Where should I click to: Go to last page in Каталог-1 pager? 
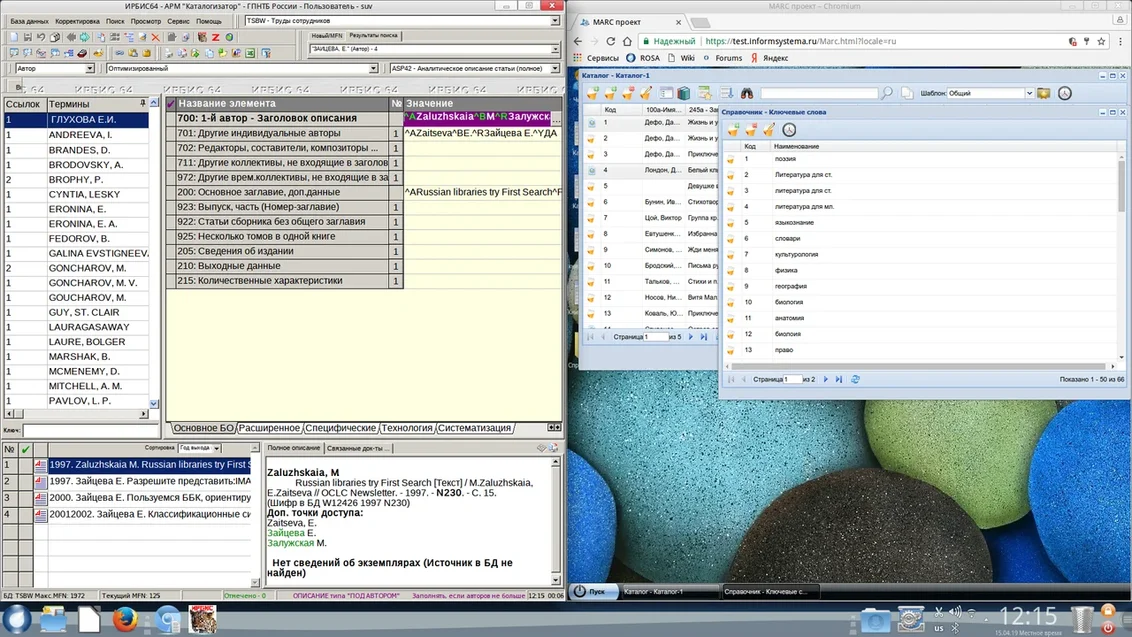click(x=704, y=337)
